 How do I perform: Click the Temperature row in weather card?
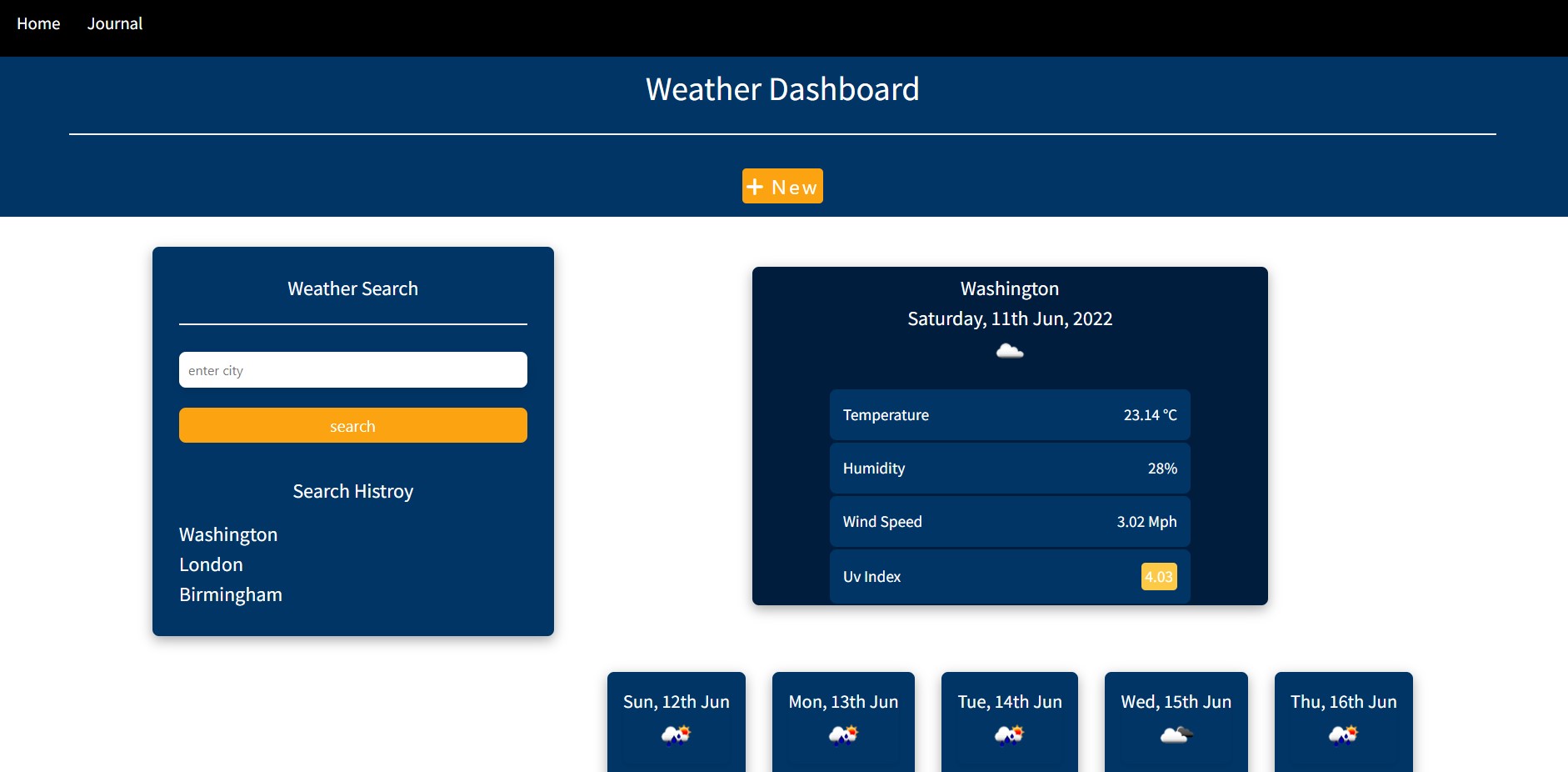point(1009,415)
